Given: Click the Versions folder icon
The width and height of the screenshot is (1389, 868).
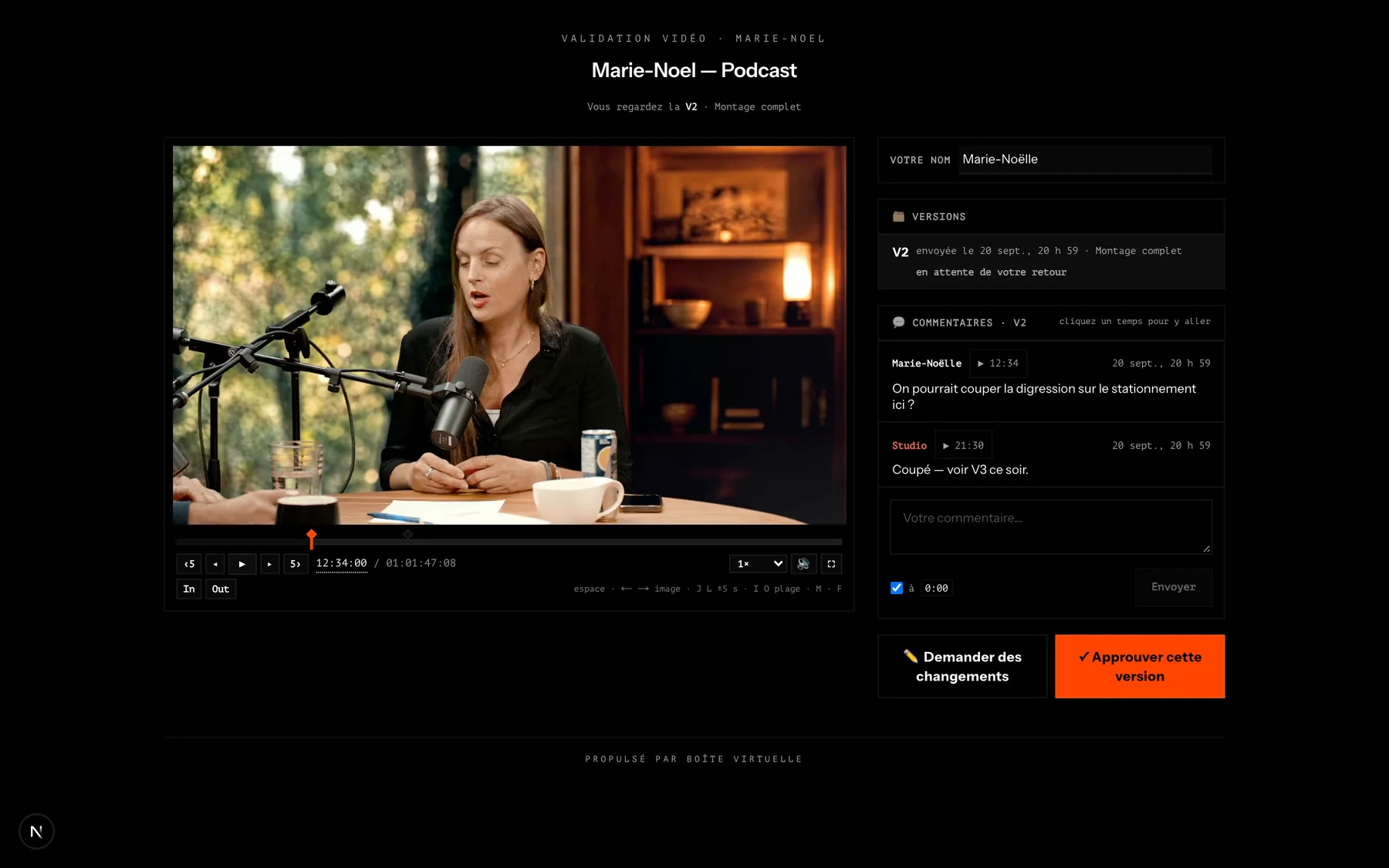Looking at the screenshot, I should [x=898, y=217].
